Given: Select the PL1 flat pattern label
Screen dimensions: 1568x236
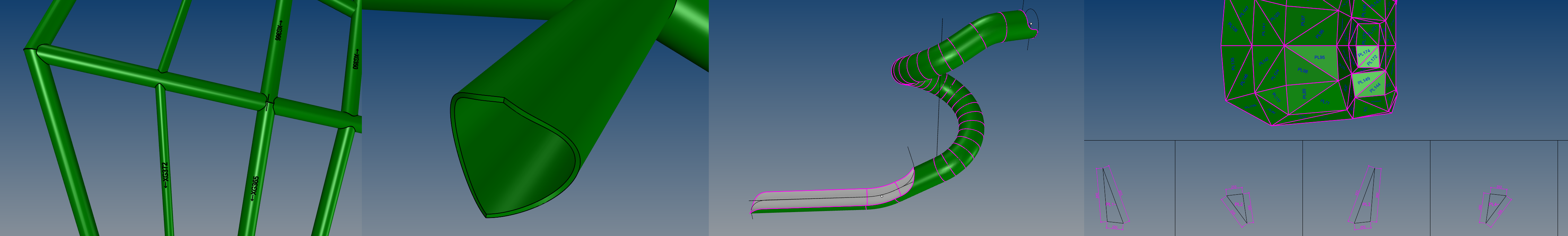Looking at the screenshot, I should point(1112,205).
